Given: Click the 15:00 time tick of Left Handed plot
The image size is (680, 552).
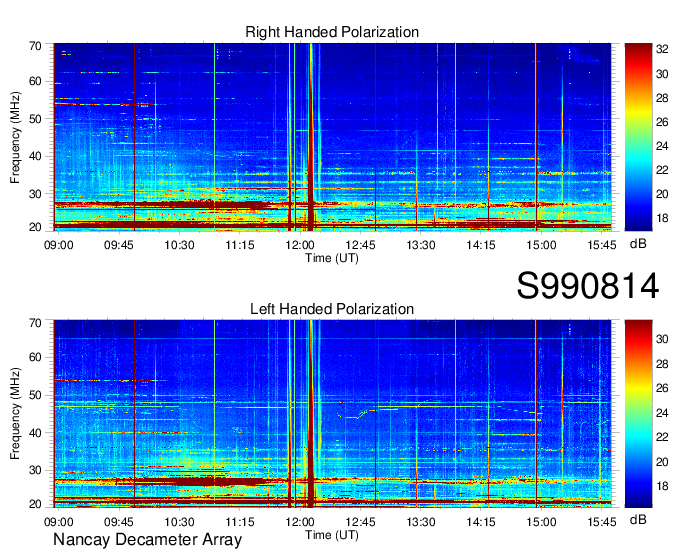Looking at the screenshot, I should coord(541,522).
